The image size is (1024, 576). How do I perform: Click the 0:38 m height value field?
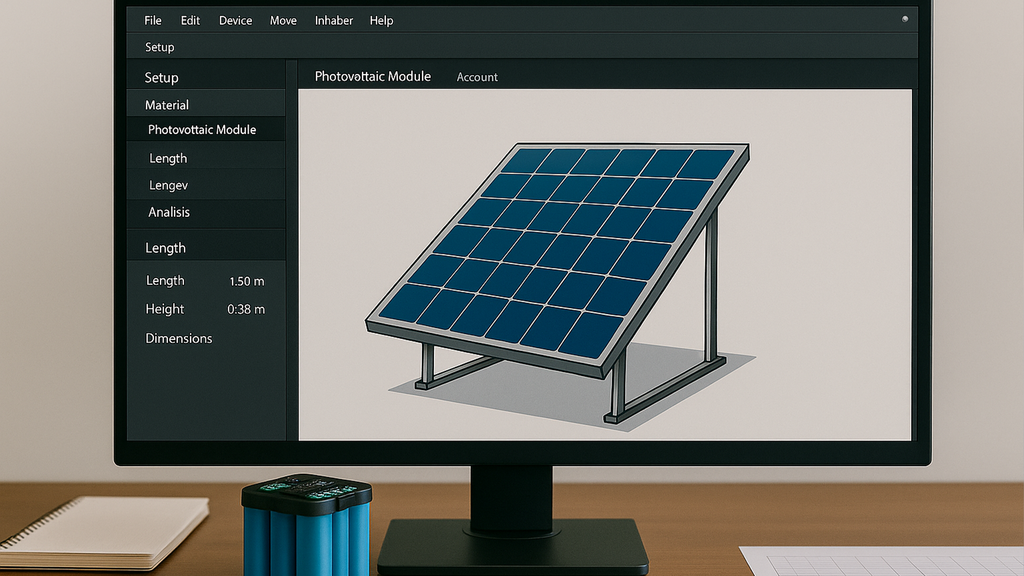tap(246, 309)
